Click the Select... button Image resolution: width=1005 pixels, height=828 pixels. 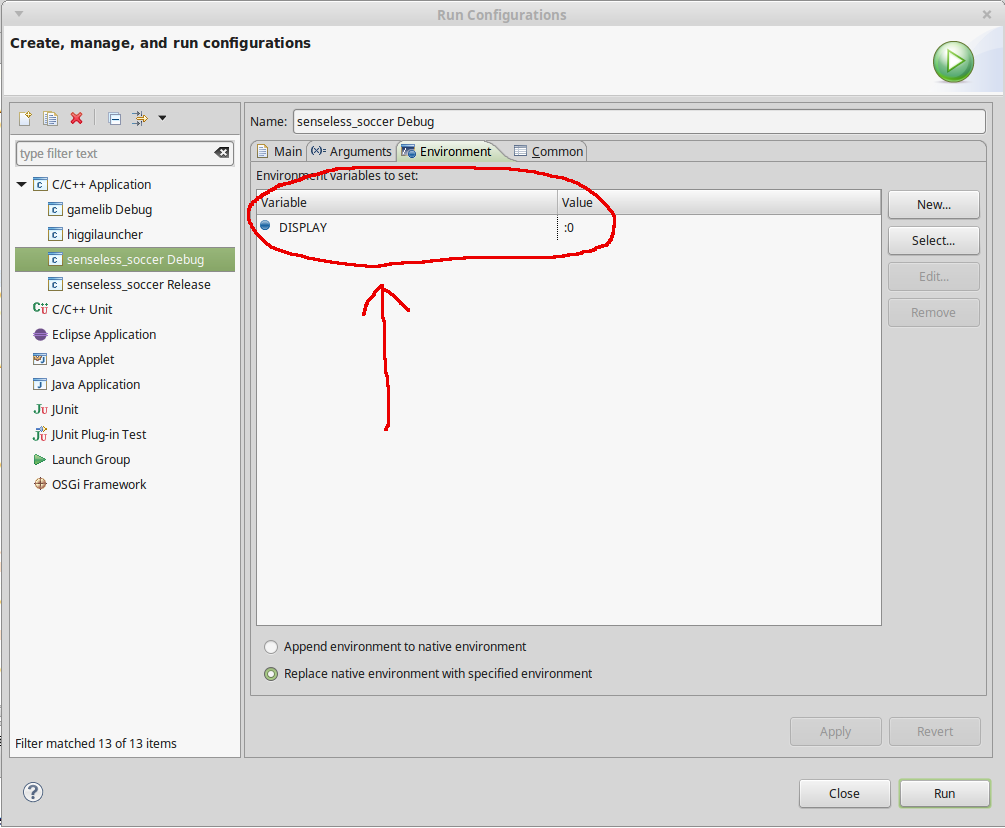[933, 240]
